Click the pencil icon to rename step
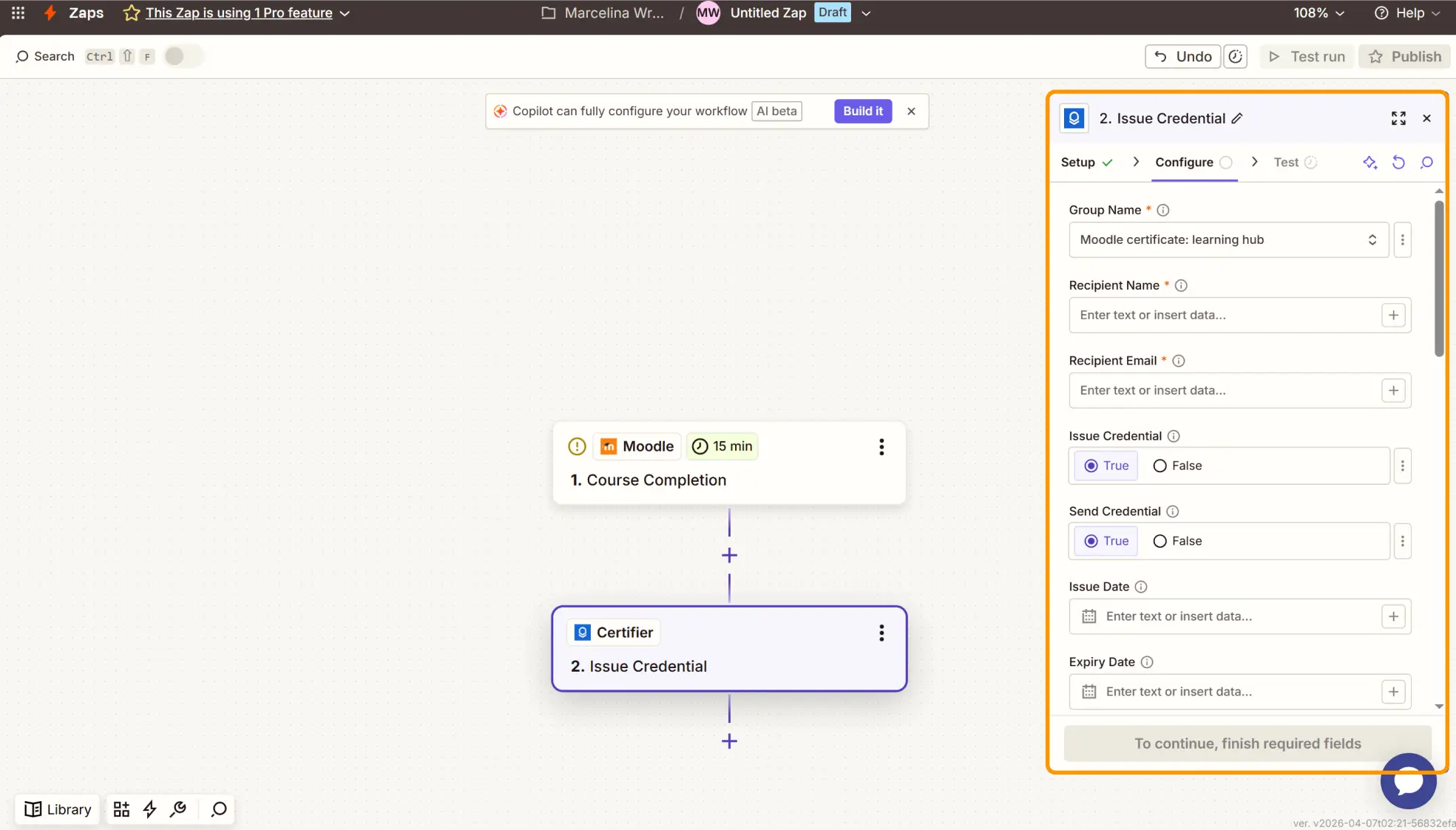The height and width of the screenshot is (830, 1456). (x=1237, y=118)
